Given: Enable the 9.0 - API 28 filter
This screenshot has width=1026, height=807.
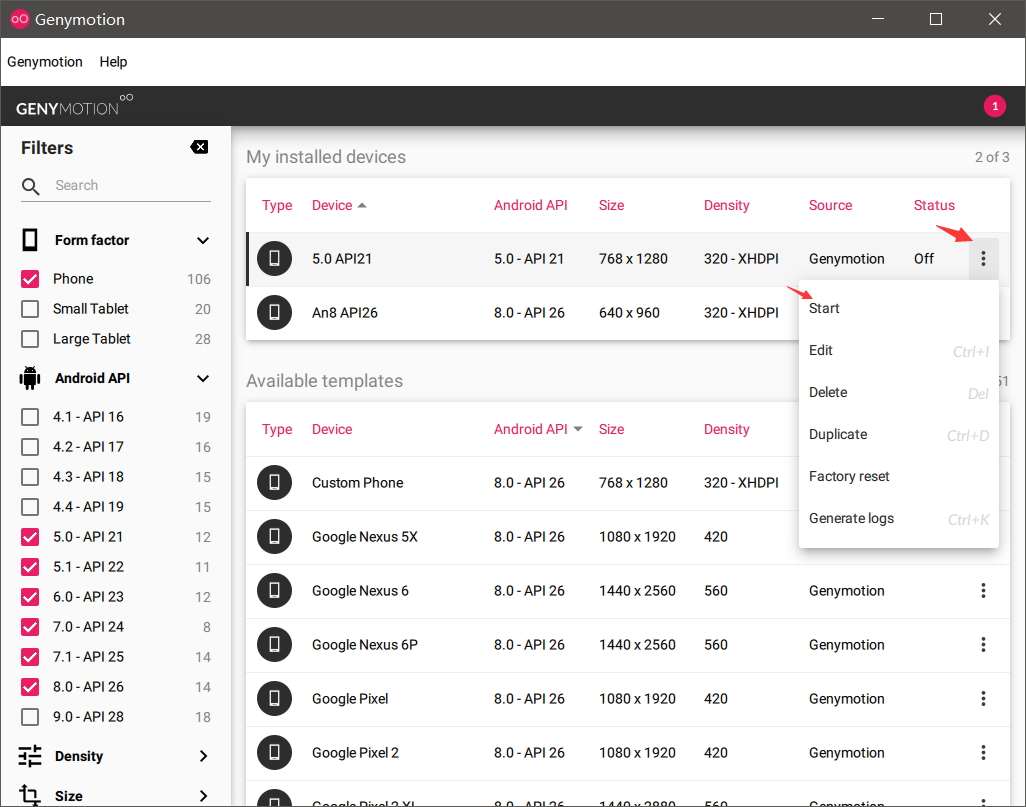Looking at the screenshot, I should [x=30, y=717].
